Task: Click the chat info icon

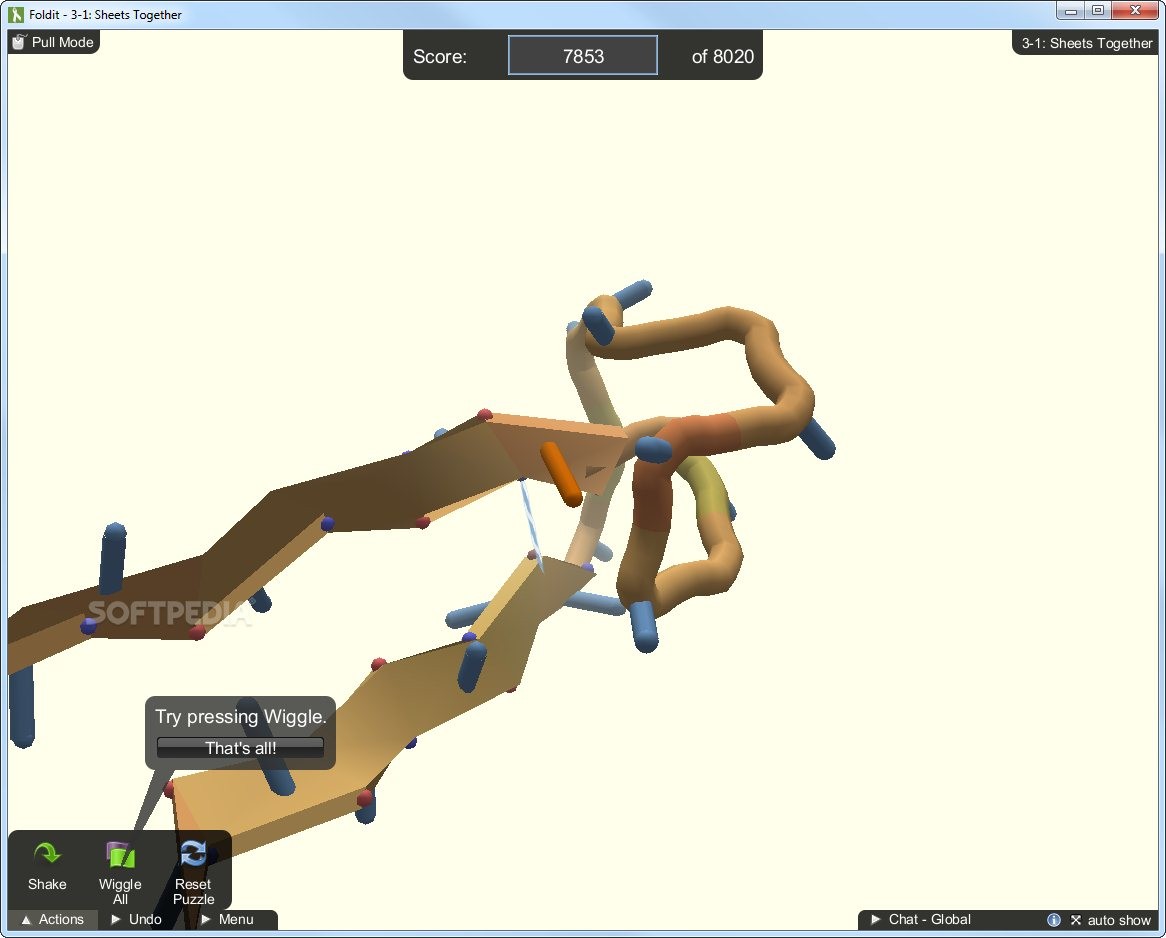Action: 1054,920
